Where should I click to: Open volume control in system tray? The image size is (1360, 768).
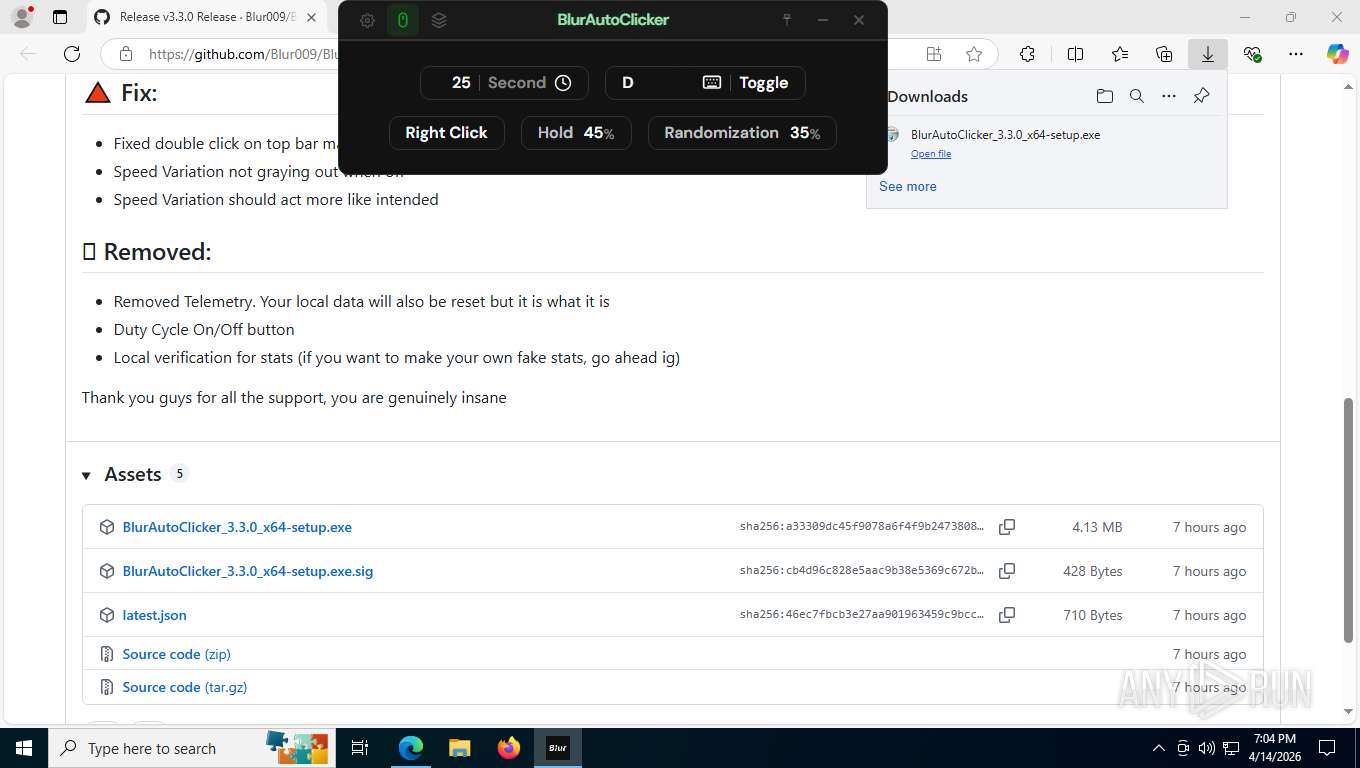pos(1207,748)
